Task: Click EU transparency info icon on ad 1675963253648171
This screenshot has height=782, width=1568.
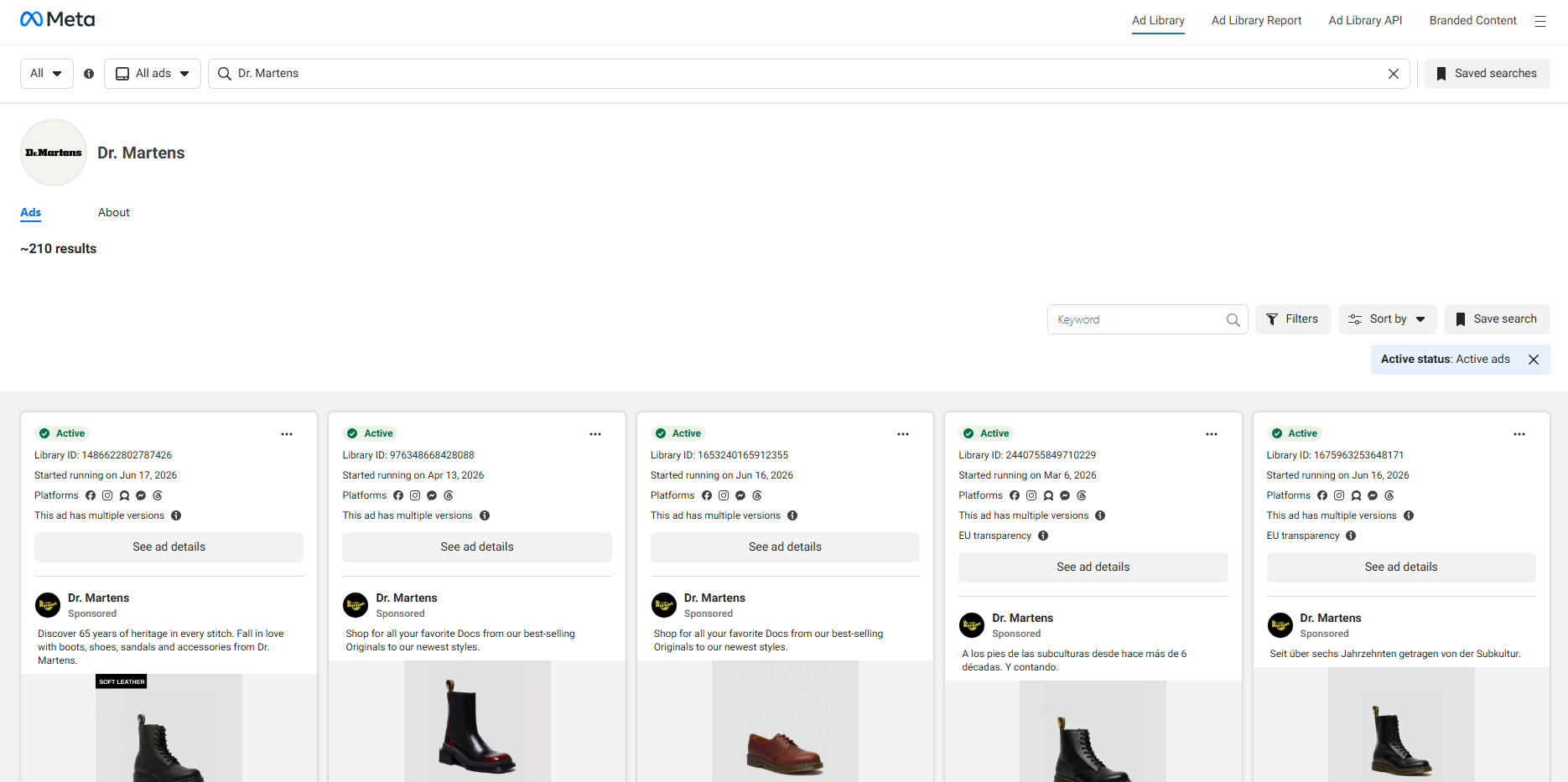Action: tap(1351, 536)
